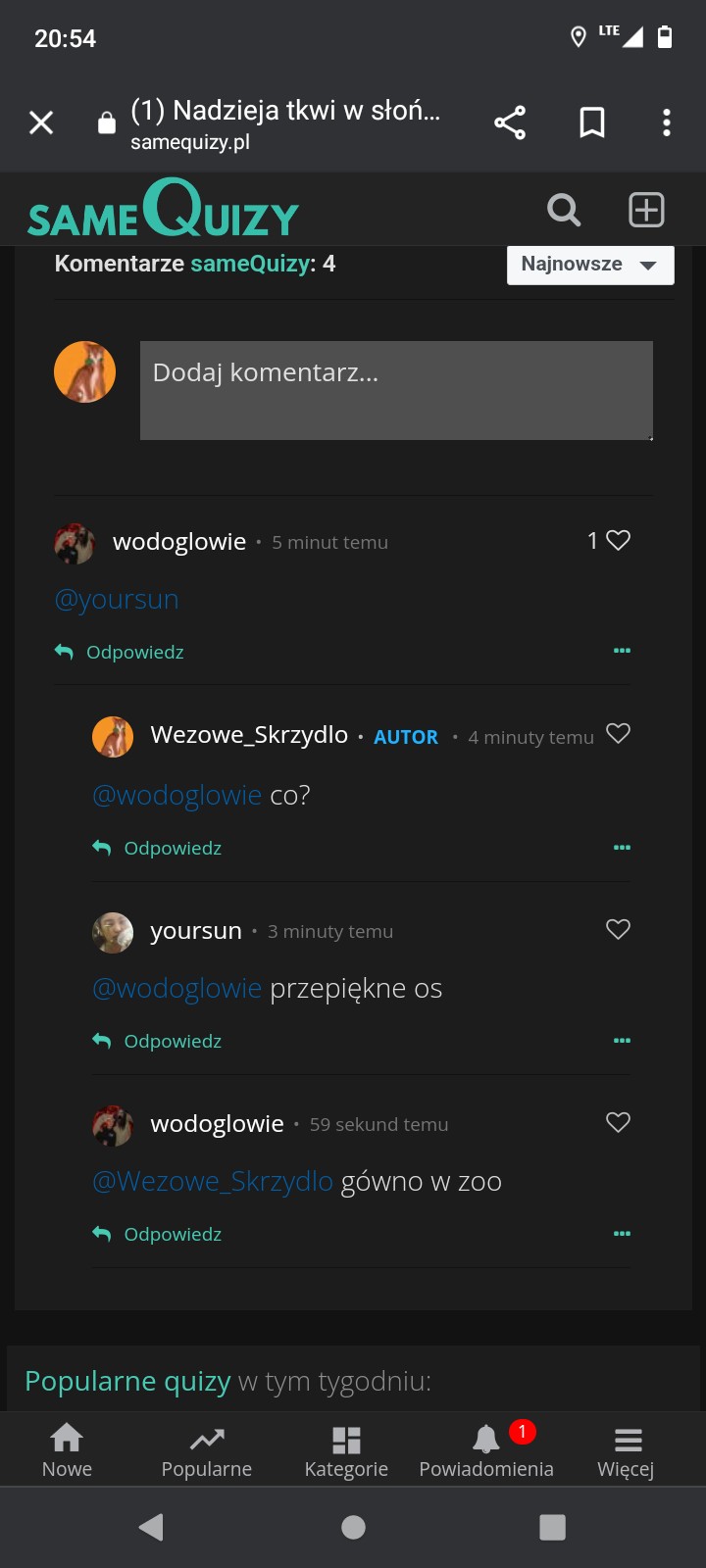The height and width of the screenshot is (1568, 706).
Task: Open the search magnifier icon
Action: (564, 210)
